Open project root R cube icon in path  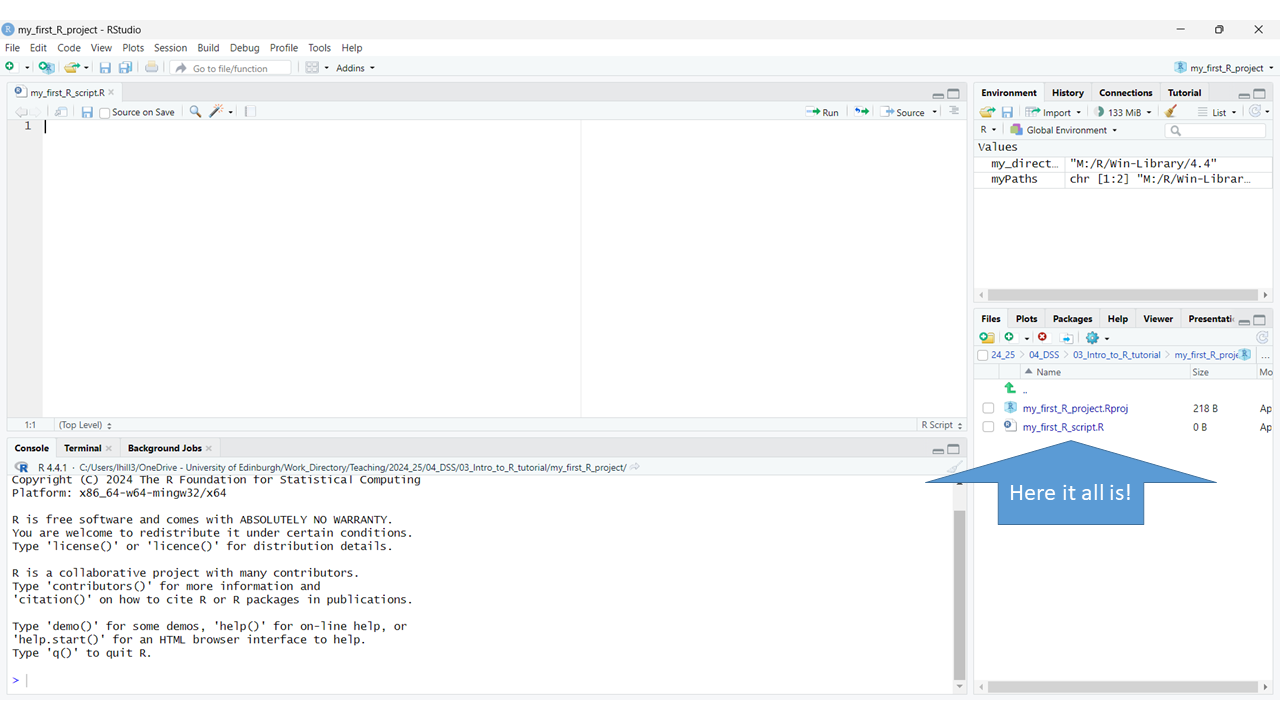click(x=1245, y=355)
